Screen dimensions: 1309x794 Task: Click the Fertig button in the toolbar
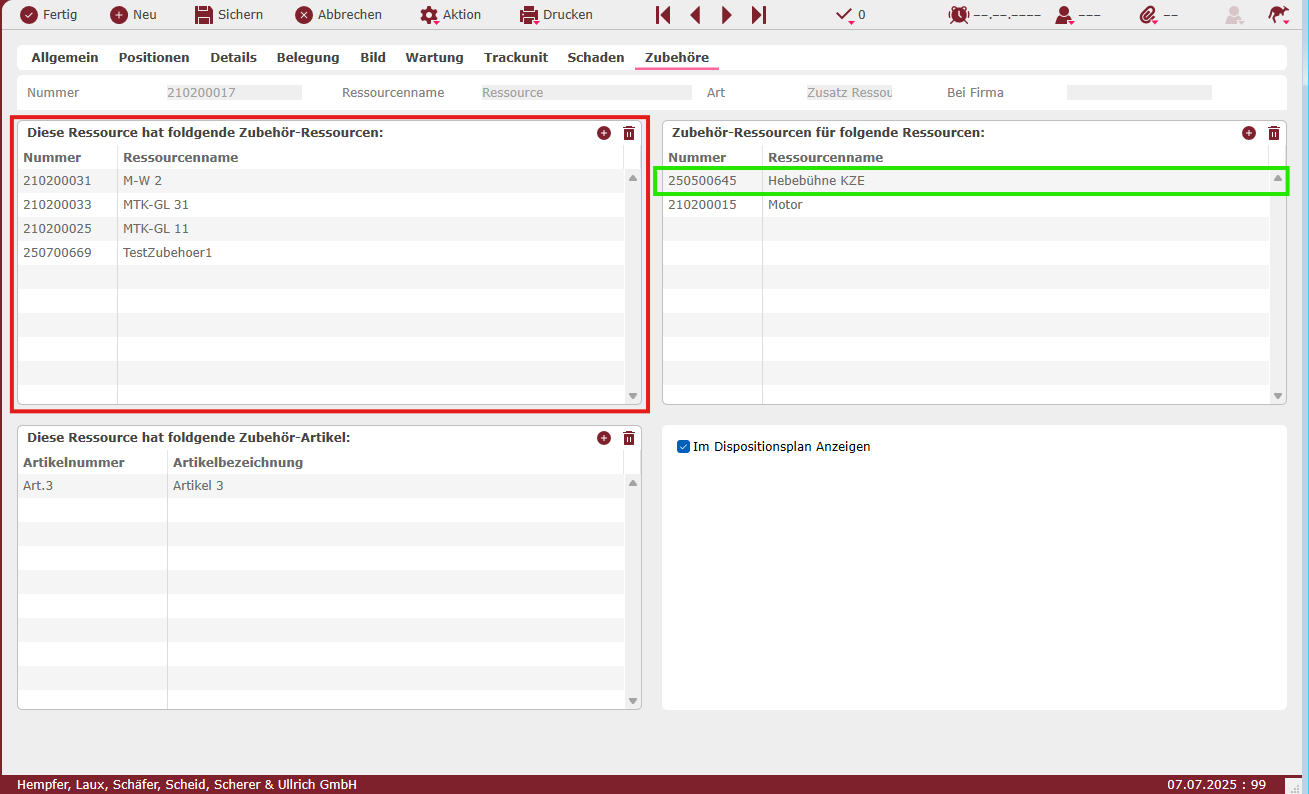click(x=49, y=15)
